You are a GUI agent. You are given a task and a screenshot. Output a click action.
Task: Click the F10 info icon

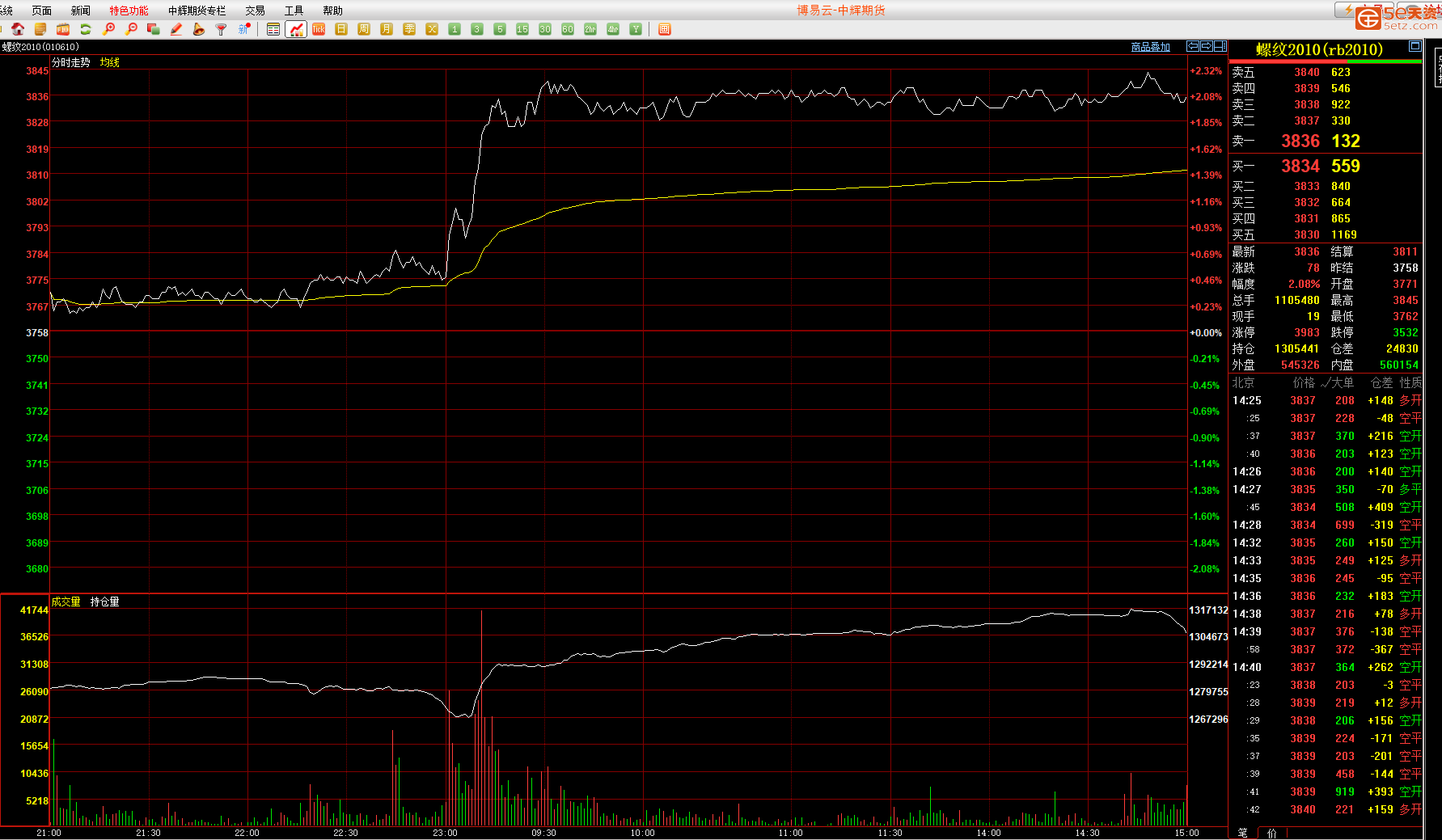point(63,29)
